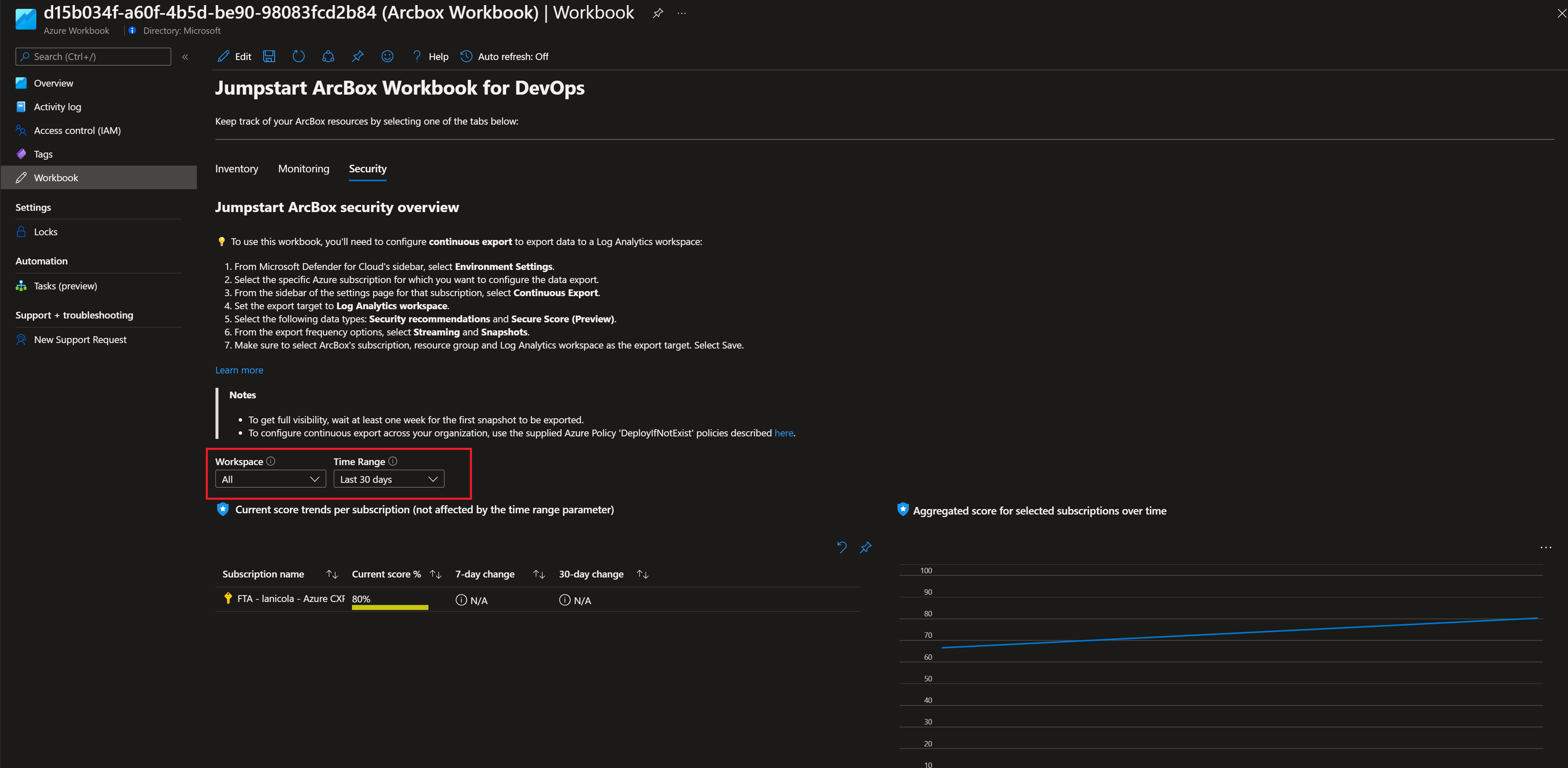Follow the Learn more link
Image resolution: width=1568 pixels, height=768 pixels.
point(239,370)
